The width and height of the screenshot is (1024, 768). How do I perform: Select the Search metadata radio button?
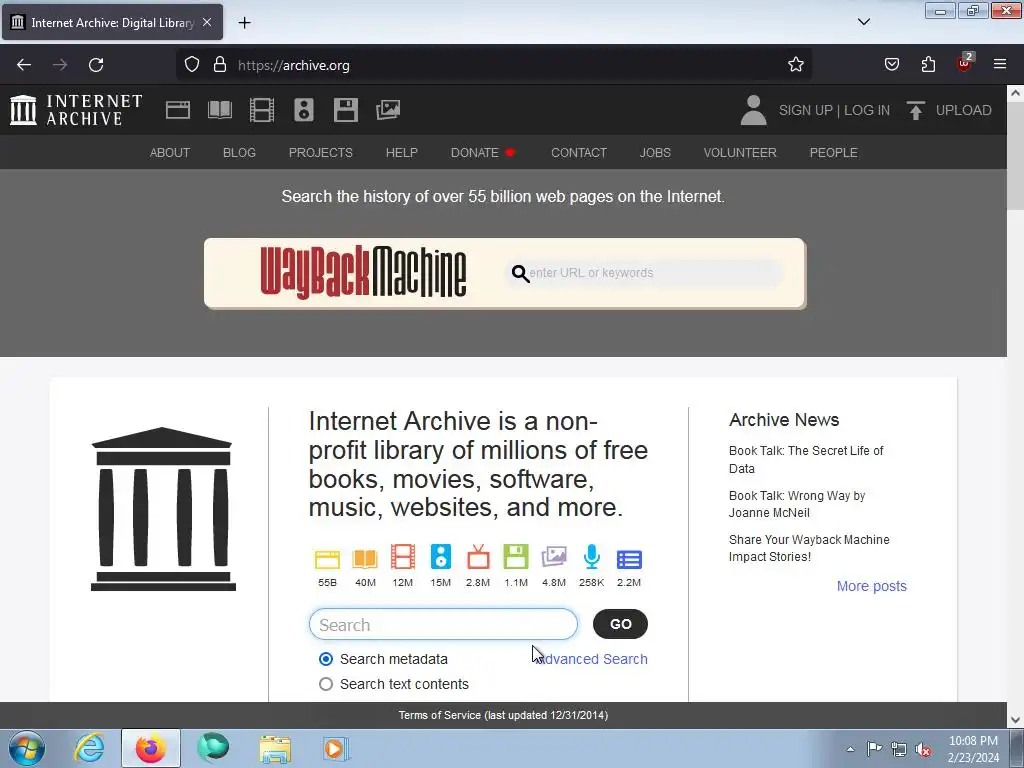(326, 659)
